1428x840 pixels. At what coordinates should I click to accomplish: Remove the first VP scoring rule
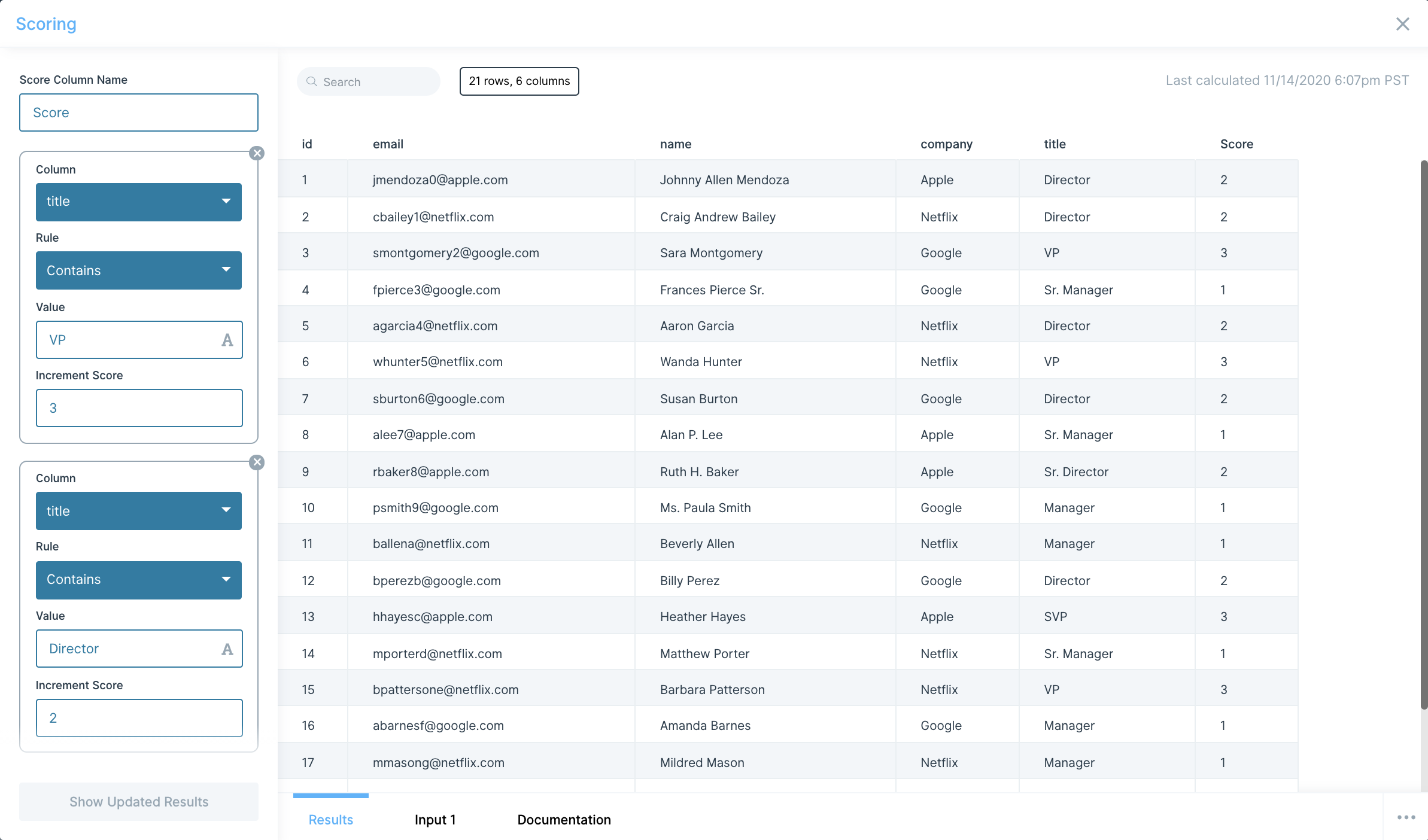(x=257, y=153)
